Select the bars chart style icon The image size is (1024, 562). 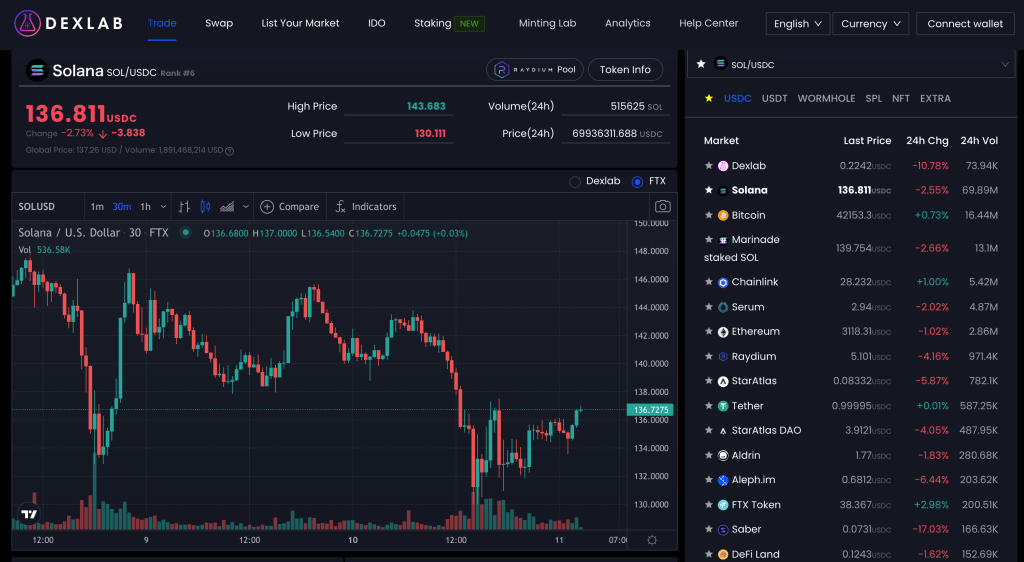pyautogui.click(x=184, y=207)
